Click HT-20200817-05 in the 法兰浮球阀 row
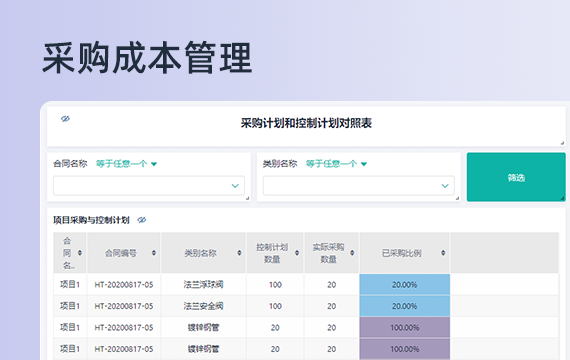570x360 pixels. (x=124, y=285)
